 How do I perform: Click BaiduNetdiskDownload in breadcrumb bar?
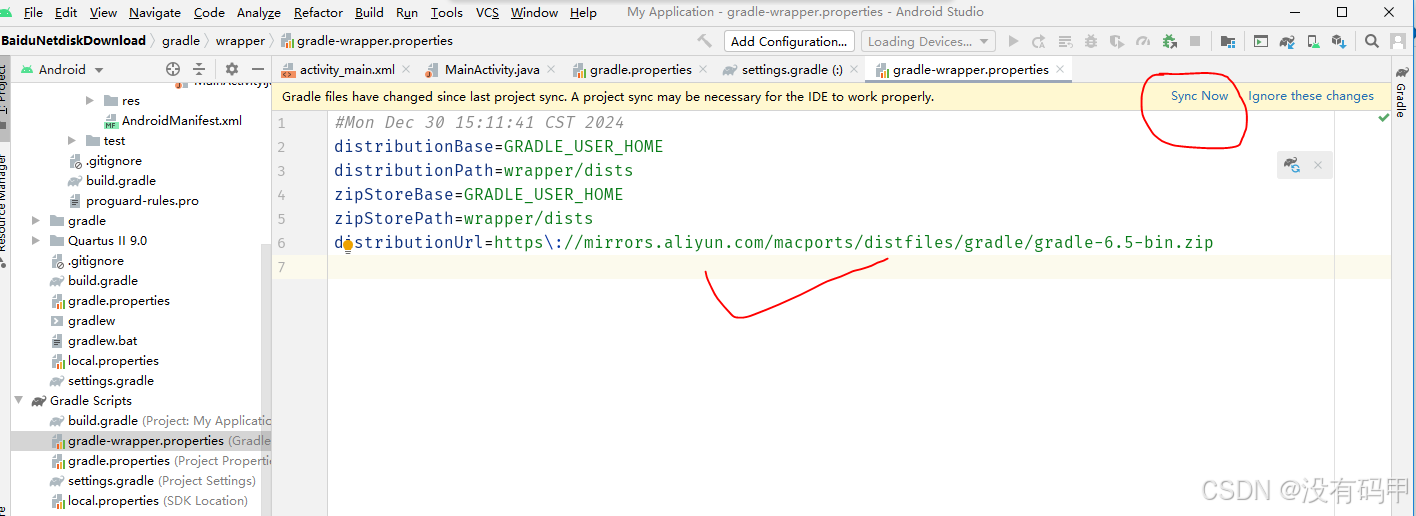point(73,41)
